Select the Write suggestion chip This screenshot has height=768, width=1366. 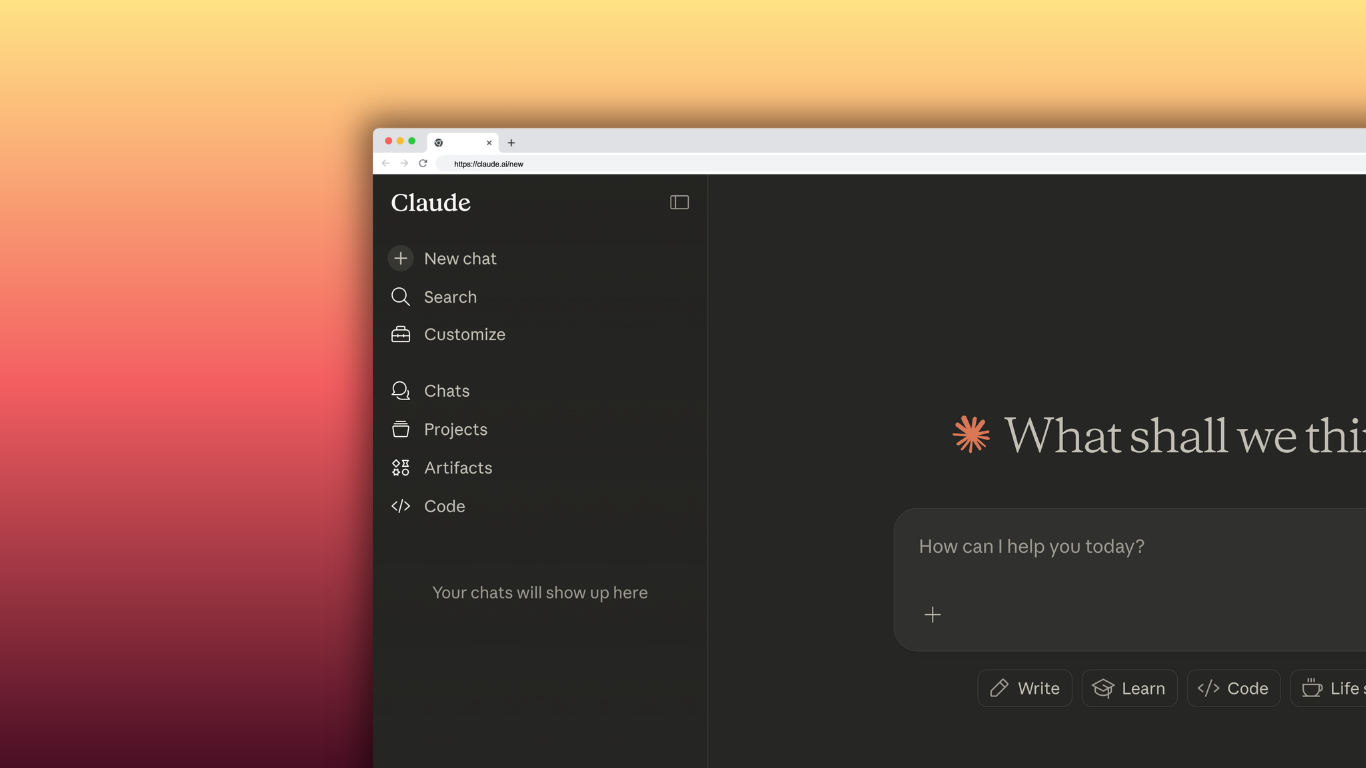tap(1024, 688)
